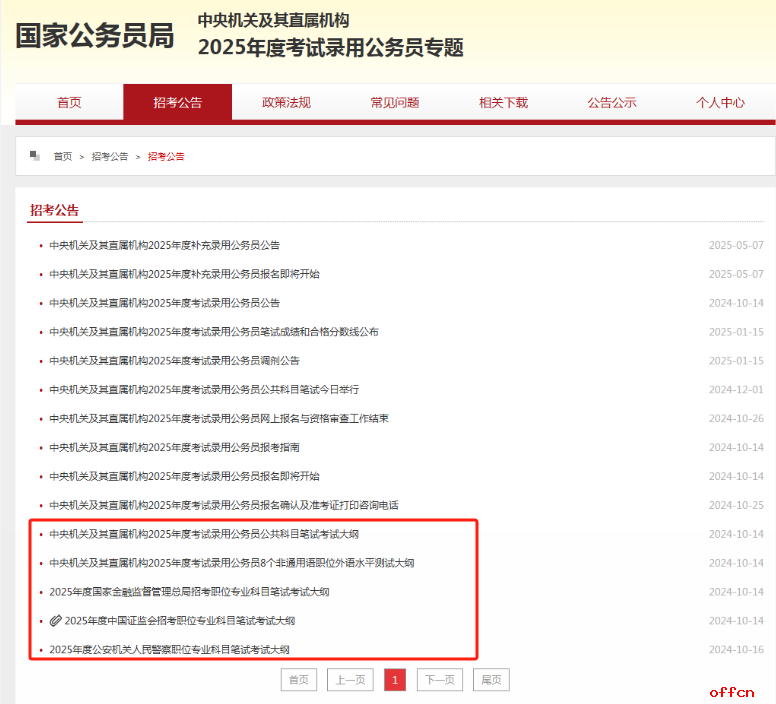Open 公安机关人民警察职位专业科目大纲 link
The image size is (776, 704).
coord(169,650)
